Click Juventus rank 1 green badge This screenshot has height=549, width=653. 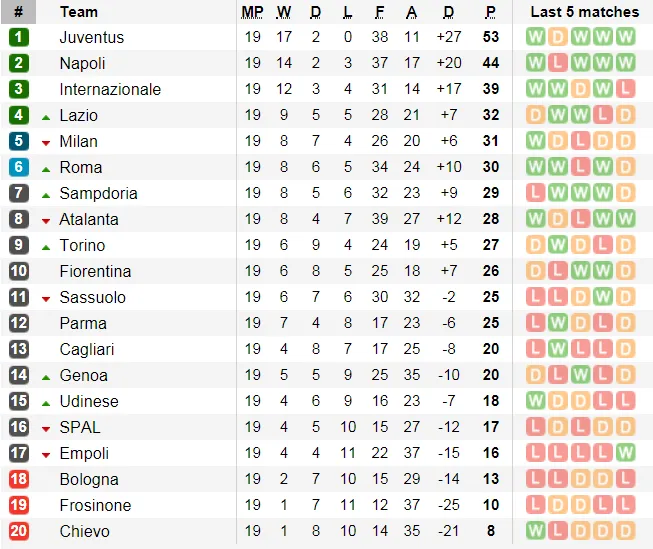point(18,37)
